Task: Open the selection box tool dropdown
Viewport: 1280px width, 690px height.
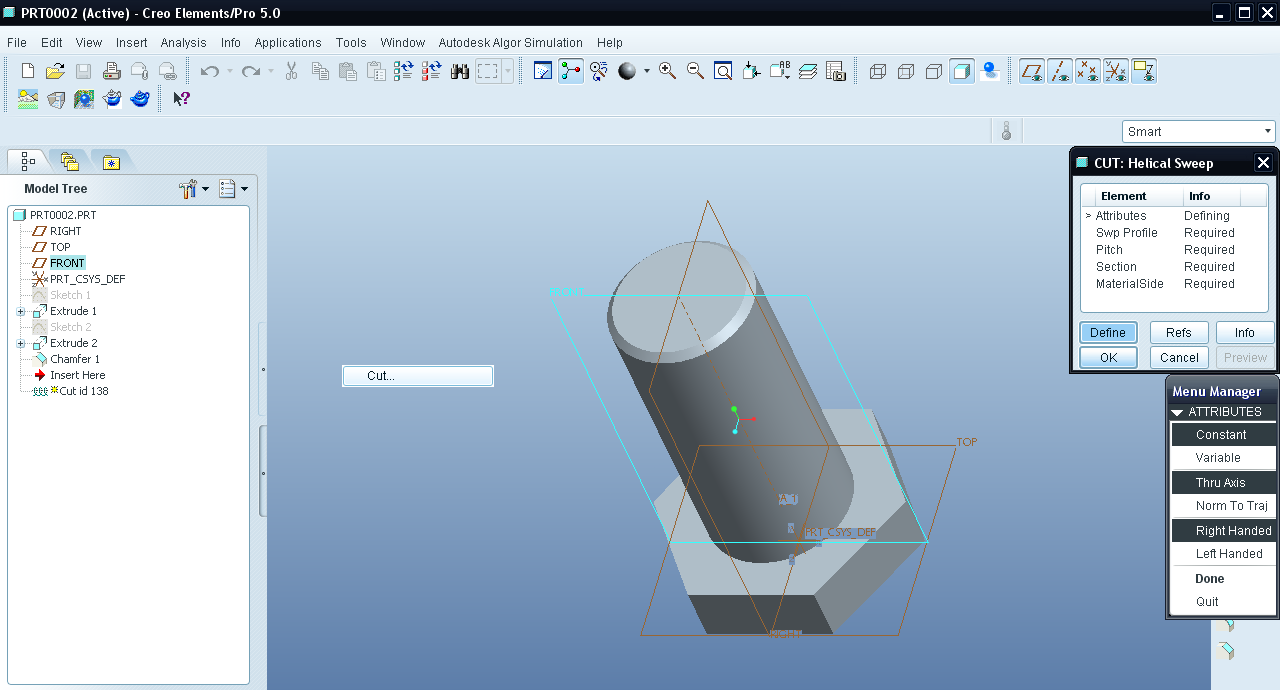Action: coord(508,71)
